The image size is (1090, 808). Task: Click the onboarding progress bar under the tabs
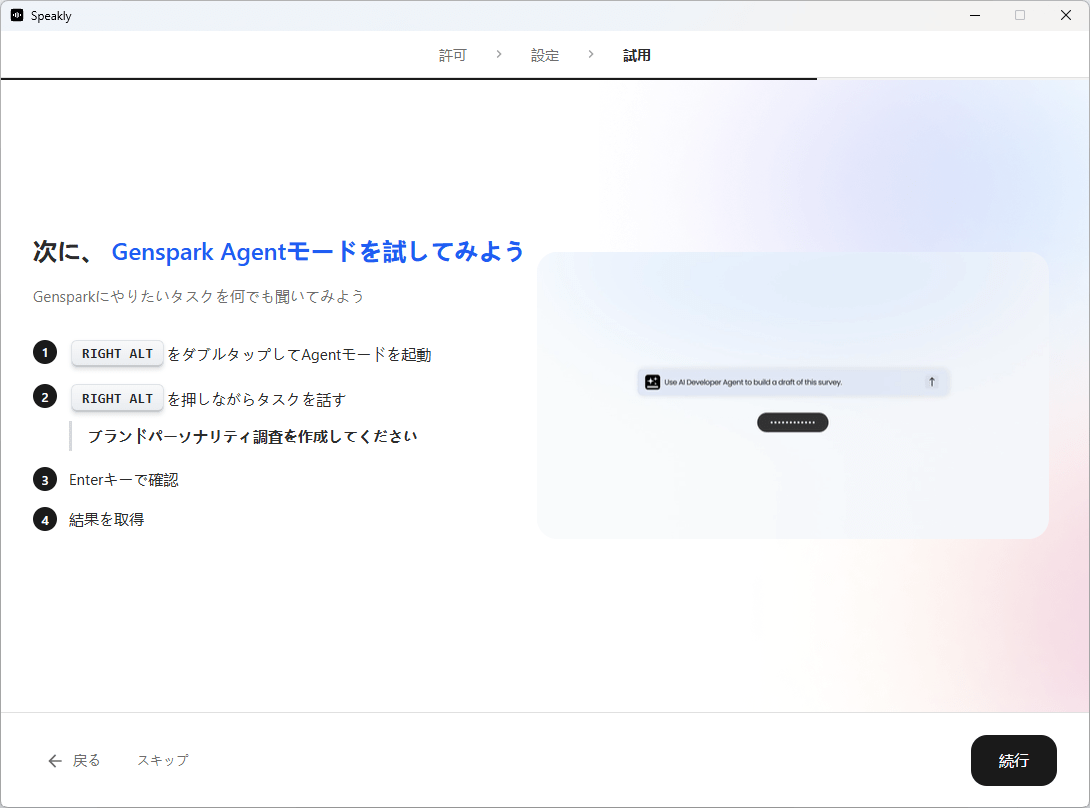[408, 78]
